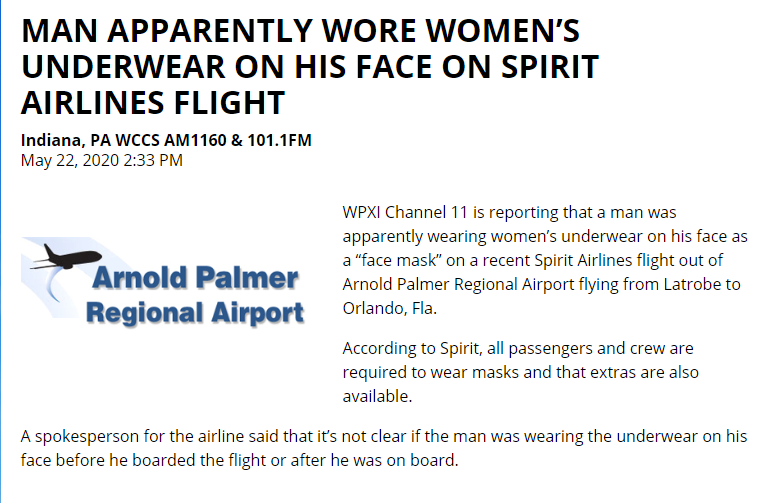Click the paragraph starting 'A spokesperson for the airline'

point(384,448)
